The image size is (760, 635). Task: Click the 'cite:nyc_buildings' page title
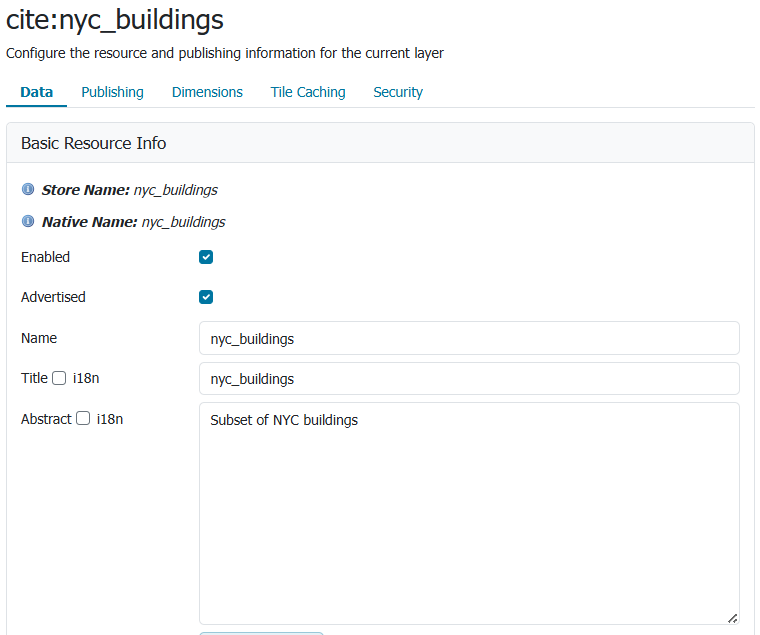coord(115,20)
